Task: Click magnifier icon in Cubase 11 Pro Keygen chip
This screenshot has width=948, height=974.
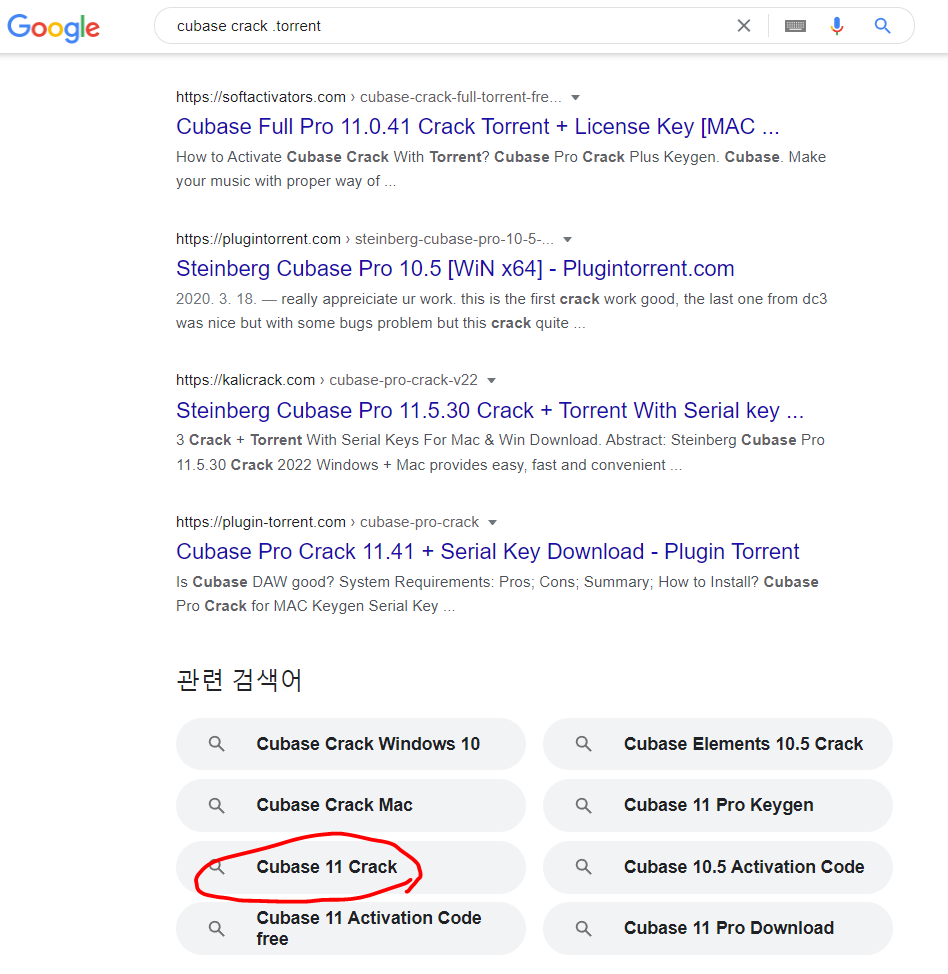Action: tap(583, 806)
